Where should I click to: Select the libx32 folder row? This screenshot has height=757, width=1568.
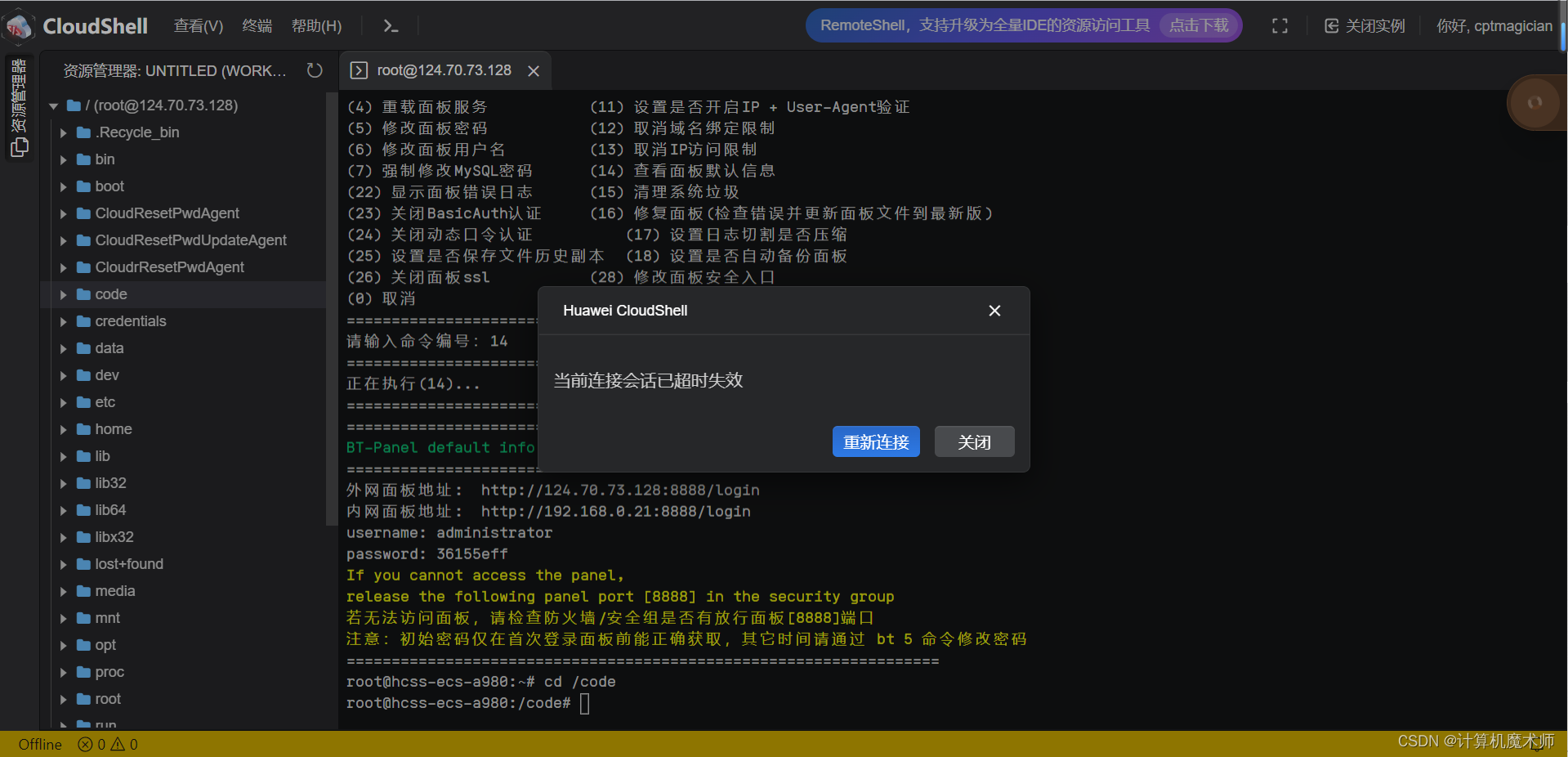click(183, 537)
